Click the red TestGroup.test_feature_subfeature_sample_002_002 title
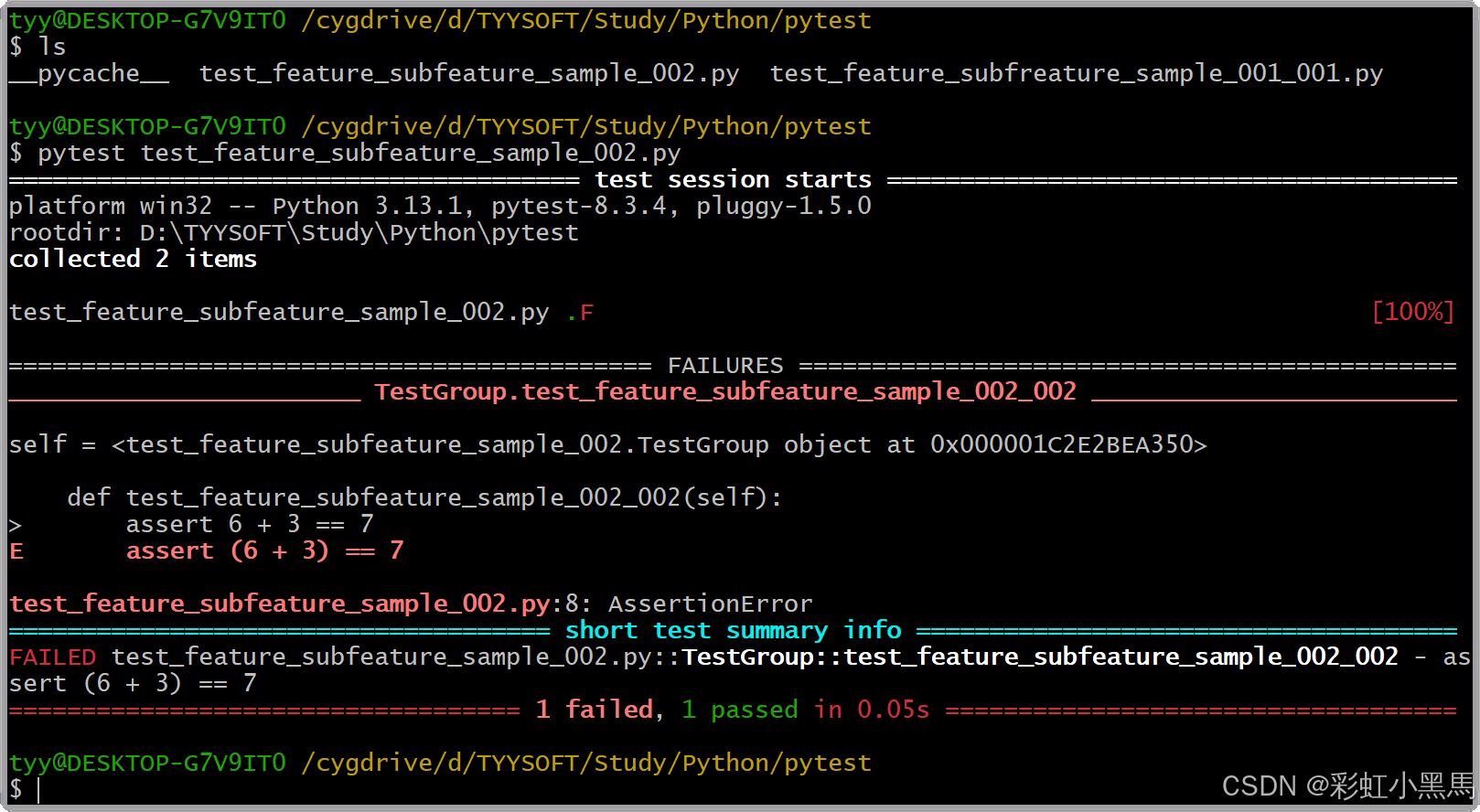This screenshot has height=812, width=1480. point(725,391)
